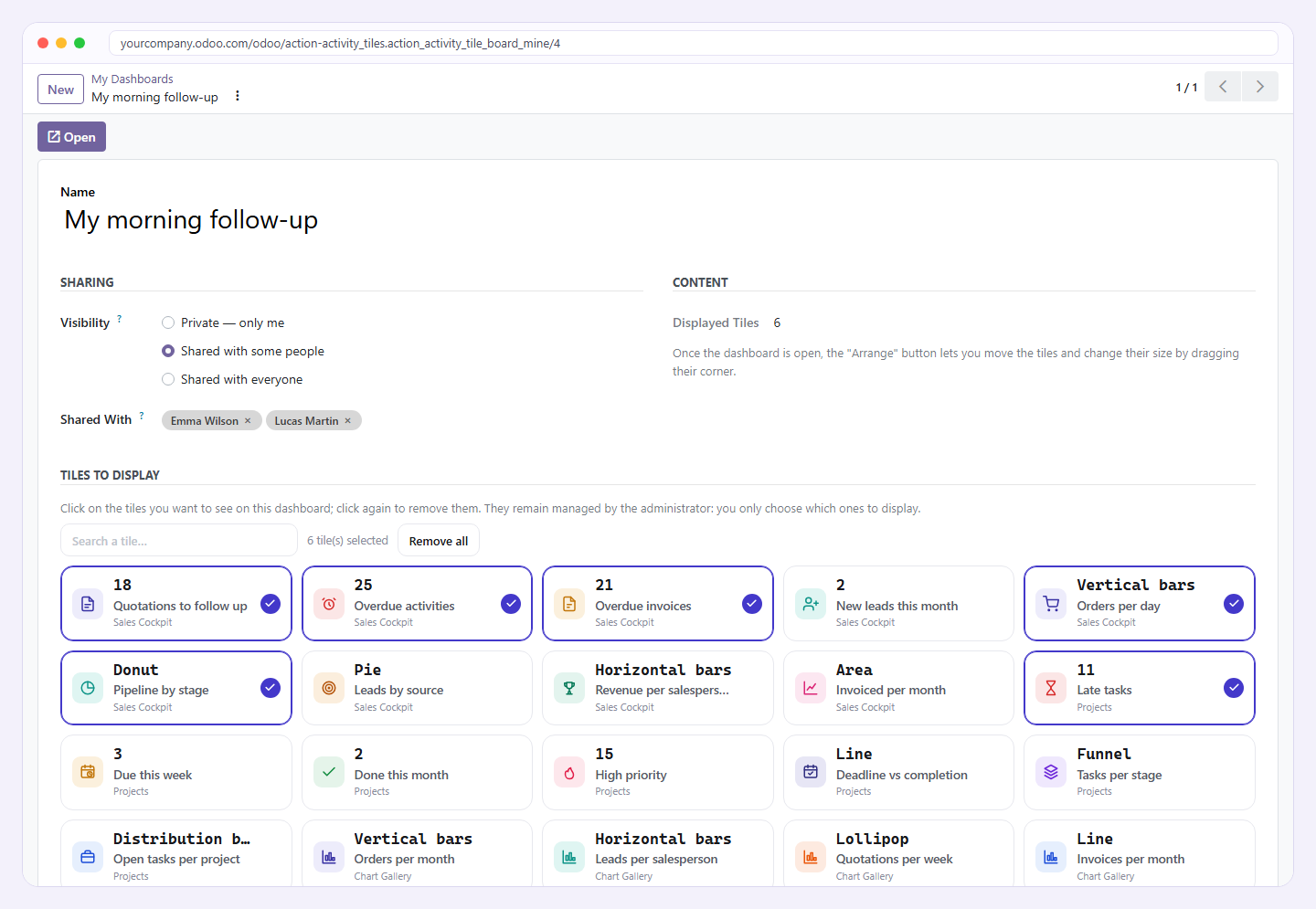Click the Open tasks per project briefcase icon
This screenshot has height=909, width=1316.
88,857
